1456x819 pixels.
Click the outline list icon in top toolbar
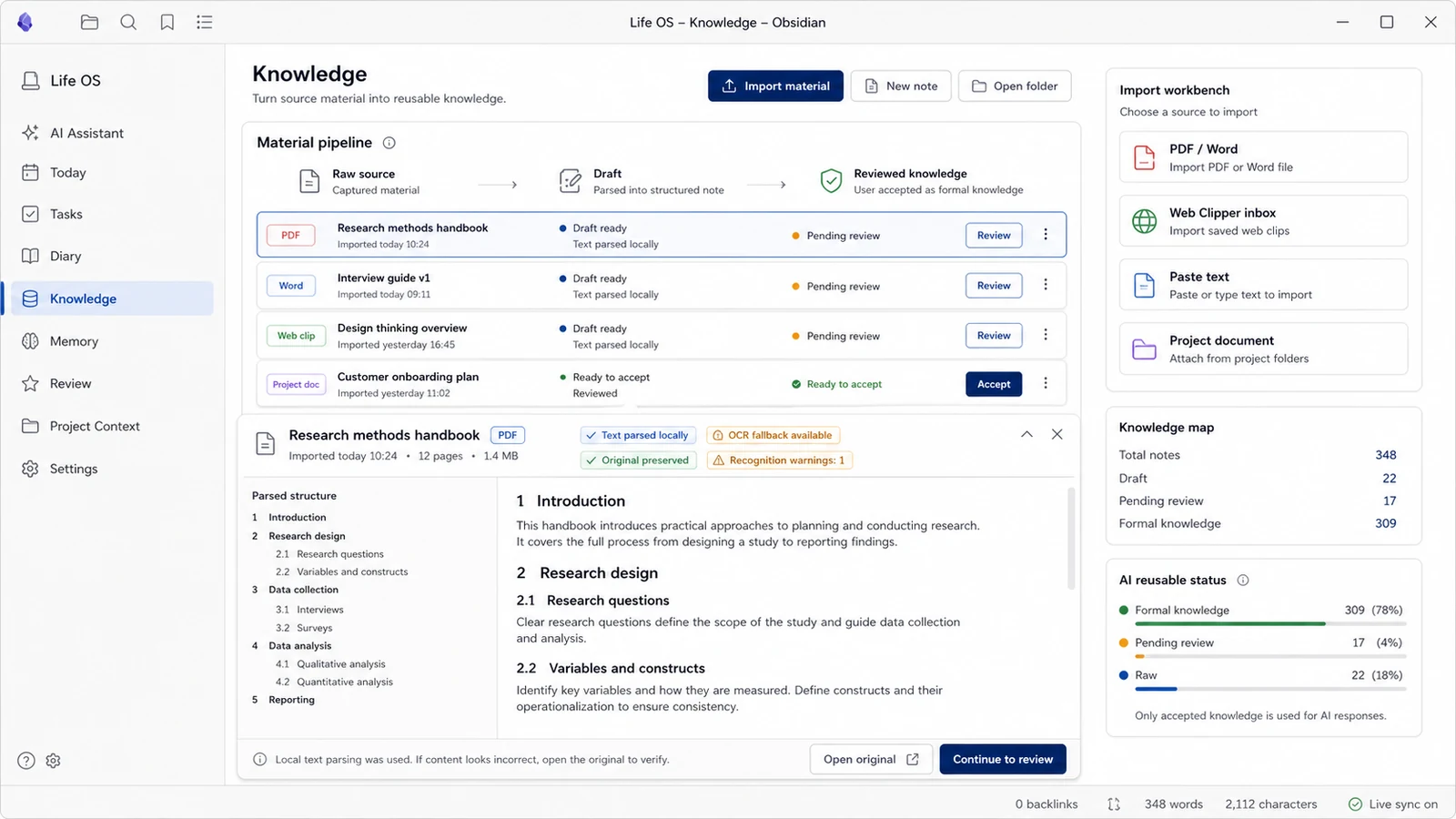[205, 22]
